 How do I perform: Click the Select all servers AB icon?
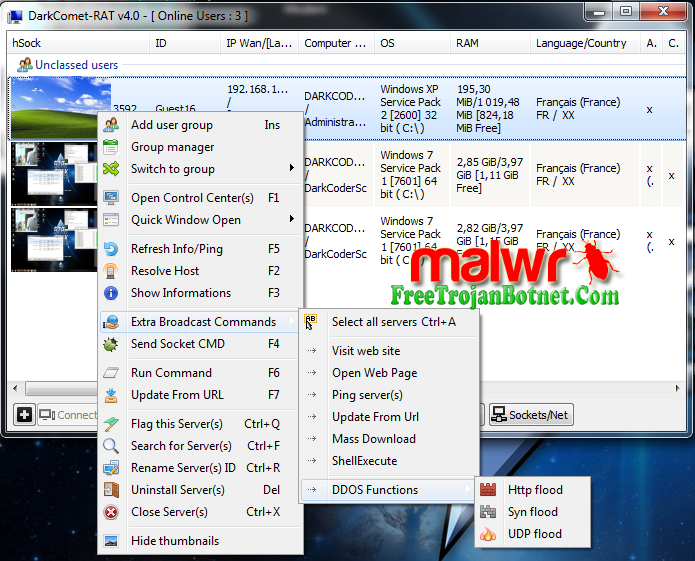pyautogui.click(x=311, y=321)
